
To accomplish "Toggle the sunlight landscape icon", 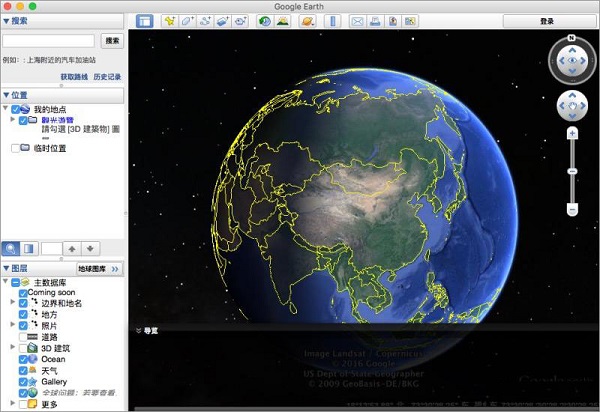I will 283,21.
